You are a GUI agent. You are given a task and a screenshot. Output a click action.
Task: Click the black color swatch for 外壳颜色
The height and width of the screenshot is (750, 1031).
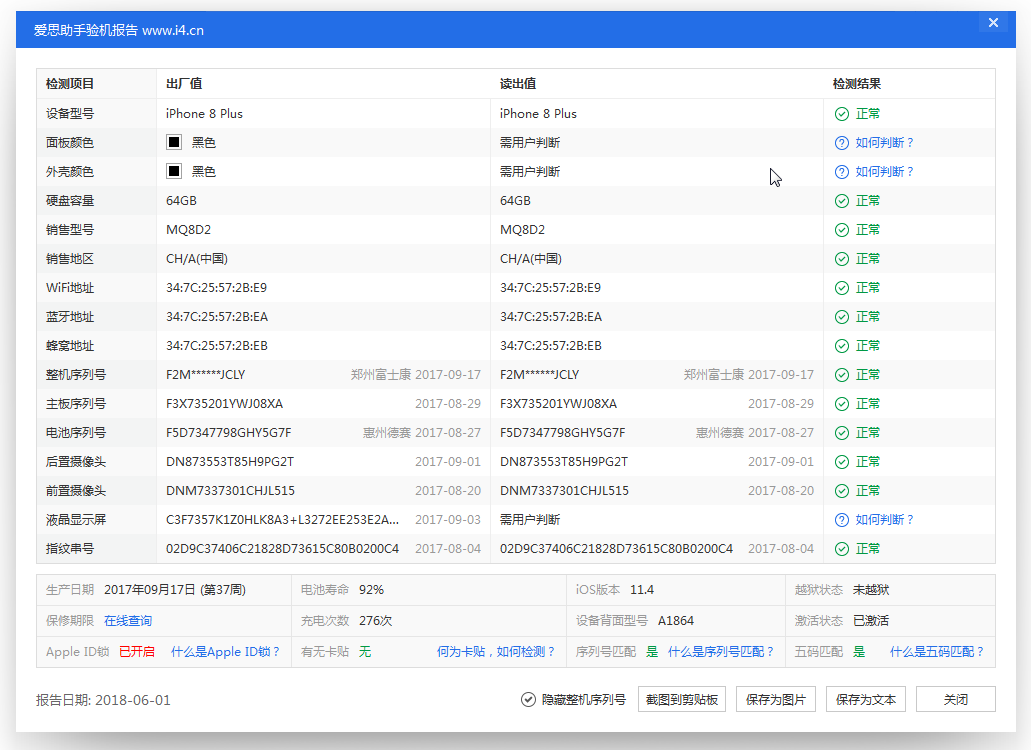174,171
